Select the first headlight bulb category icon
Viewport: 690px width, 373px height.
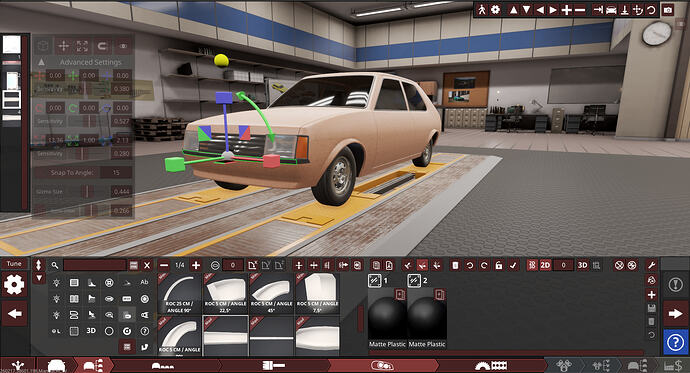[x=56, y=282]
